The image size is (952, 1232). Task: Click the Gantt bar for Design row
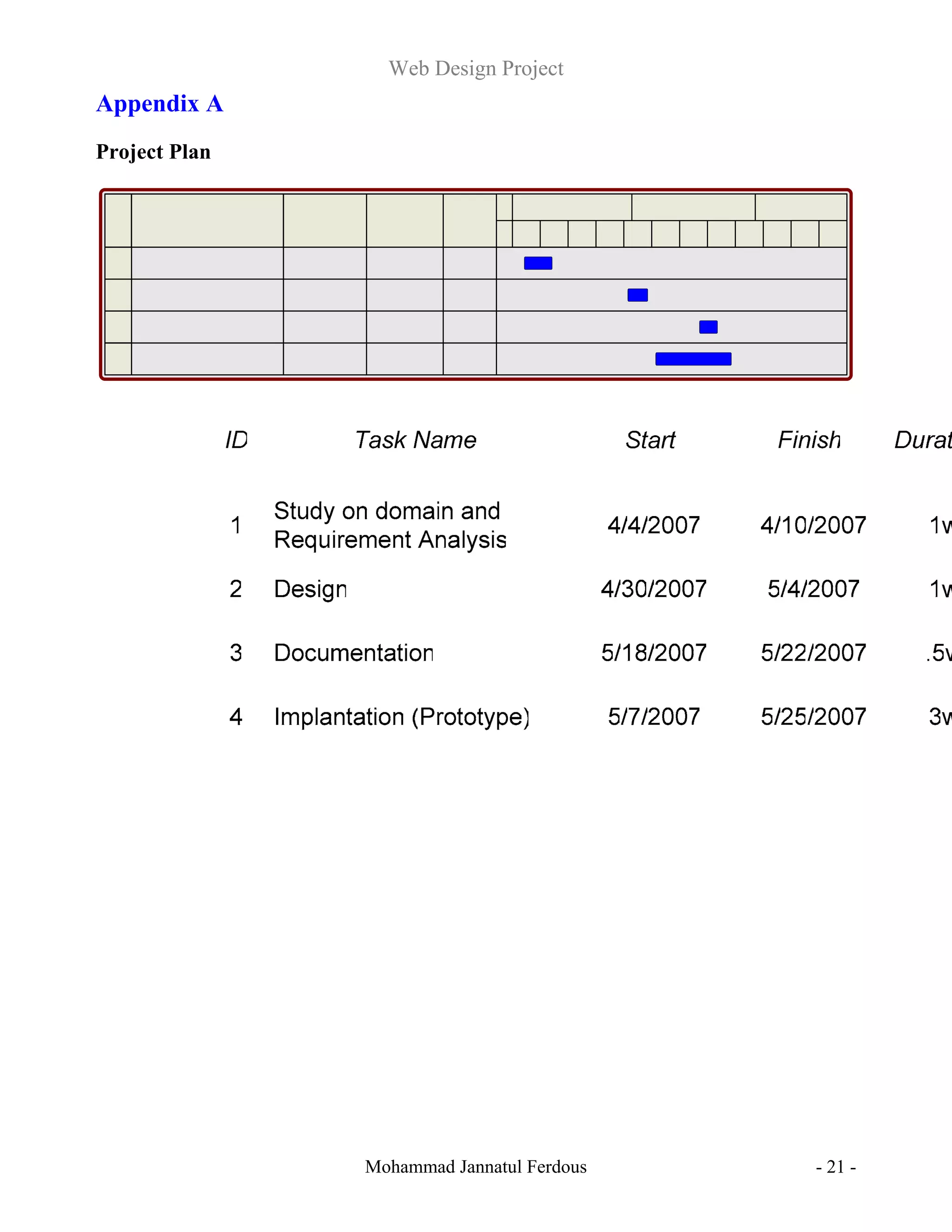[637, 295]
